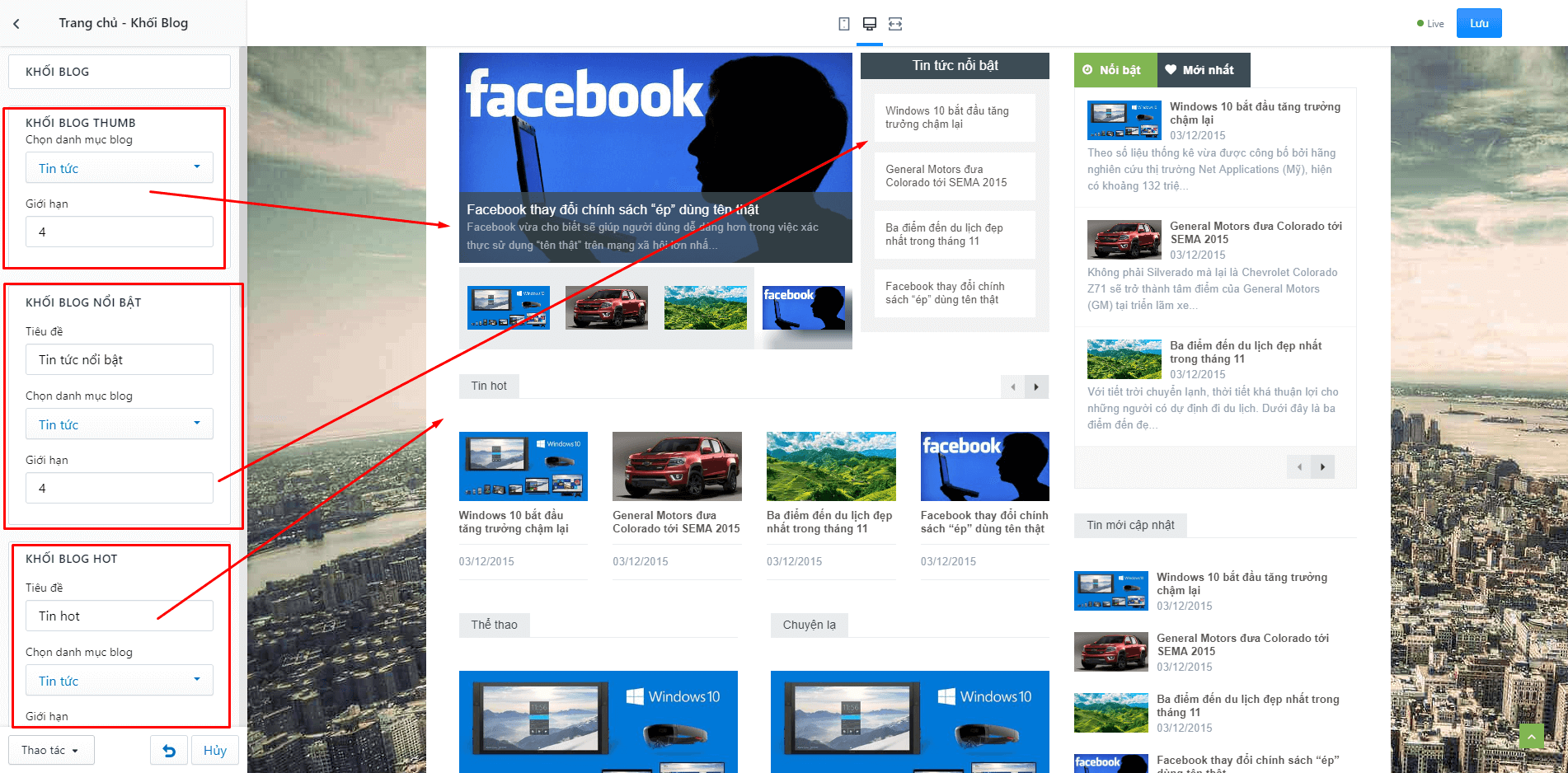Click the Tin hot title input field
The height and width of the screenshot is (773, 1568).
[120, 616]
